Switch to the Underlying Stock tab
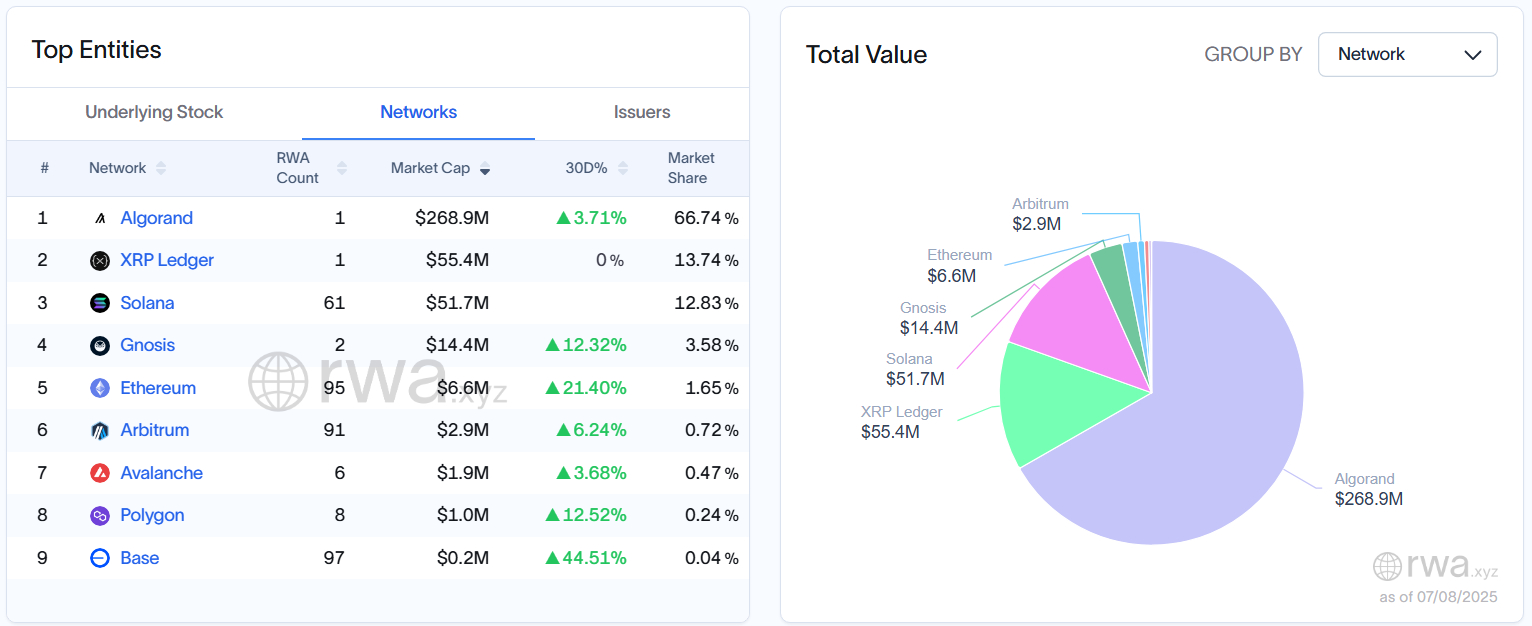 coord(154,112)
